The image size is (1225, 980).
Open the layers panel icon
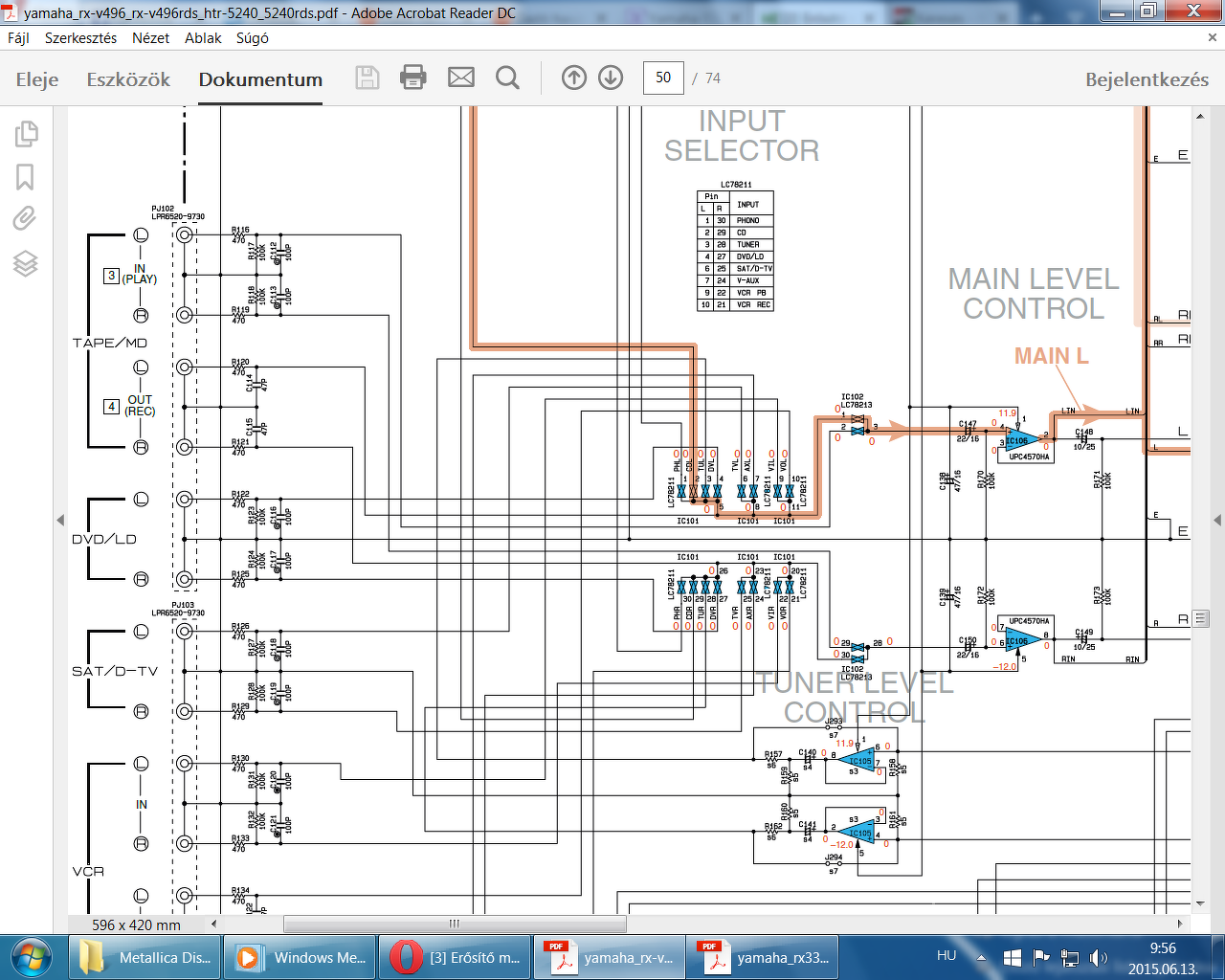point(26,263)
